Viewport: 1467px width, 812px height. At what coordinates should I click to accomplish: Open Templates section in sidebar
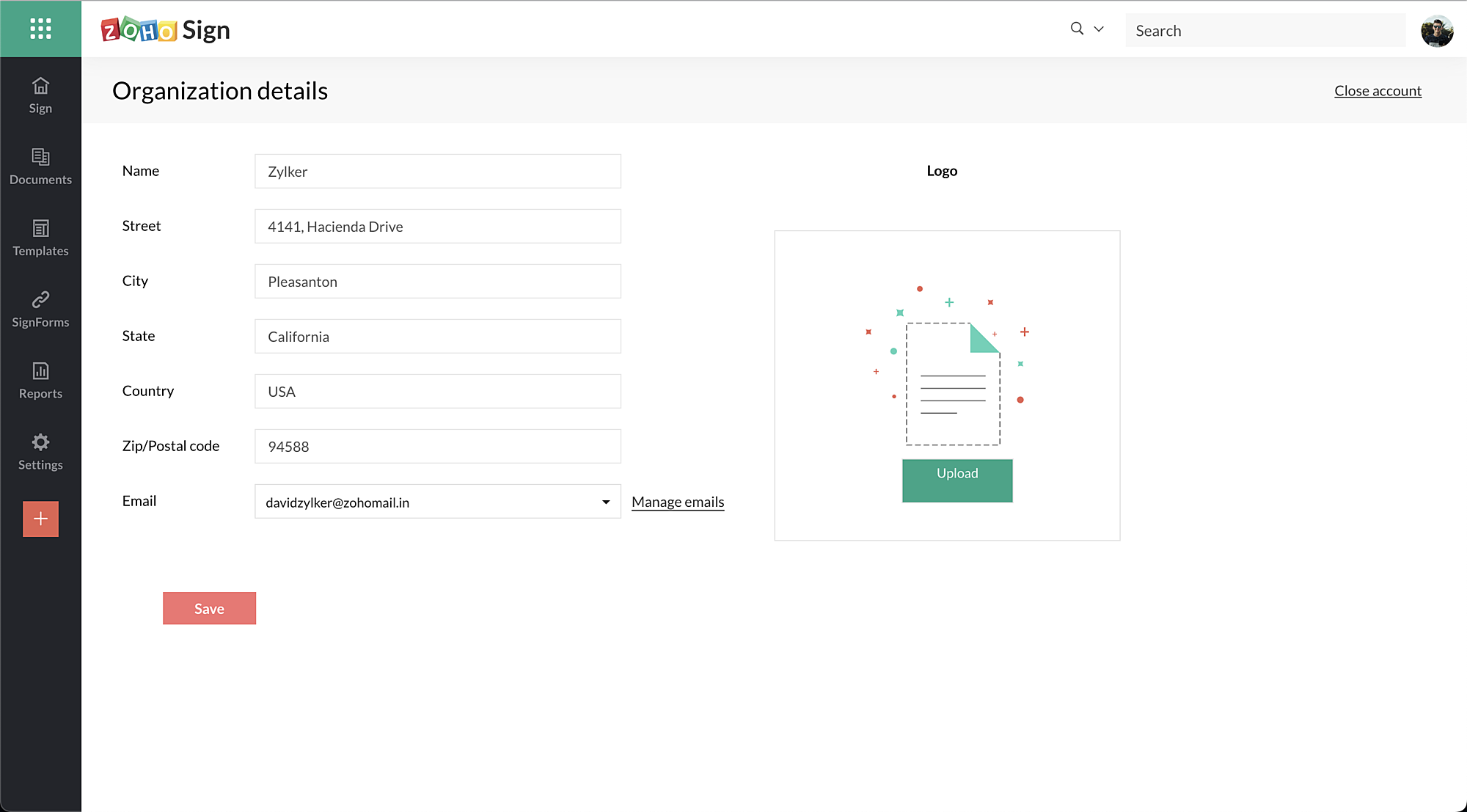click(40, 238)
